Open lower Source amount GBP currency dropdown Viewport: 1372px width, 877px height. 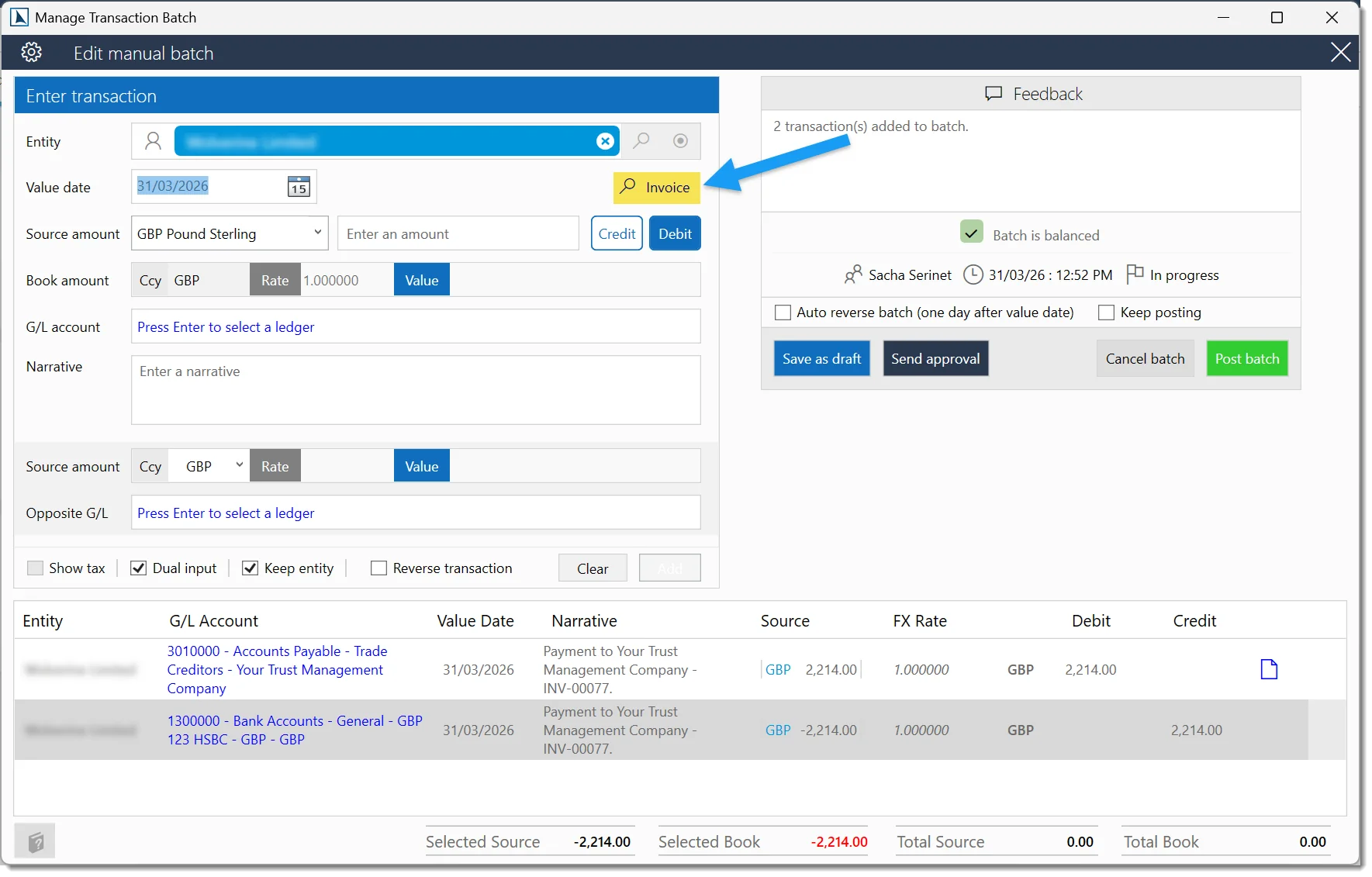[x=209, y=466]
